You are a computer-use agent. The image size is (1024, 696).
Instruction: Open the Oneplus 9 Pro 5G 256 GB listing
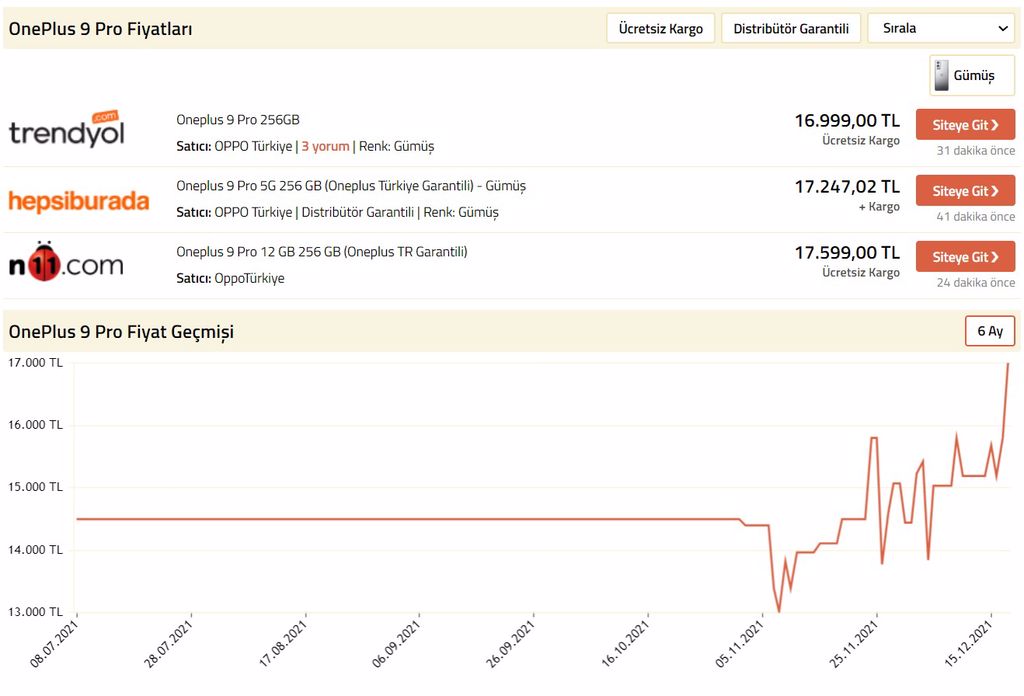pyautogui.click(x=351, y=186)
